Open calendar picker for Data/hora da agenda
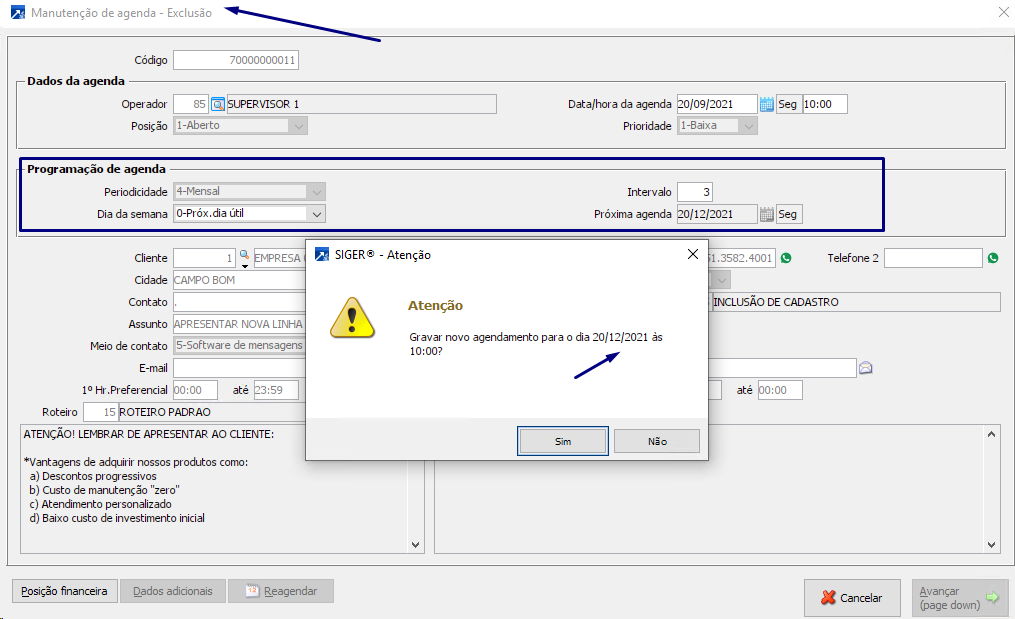 pos(766,104)
